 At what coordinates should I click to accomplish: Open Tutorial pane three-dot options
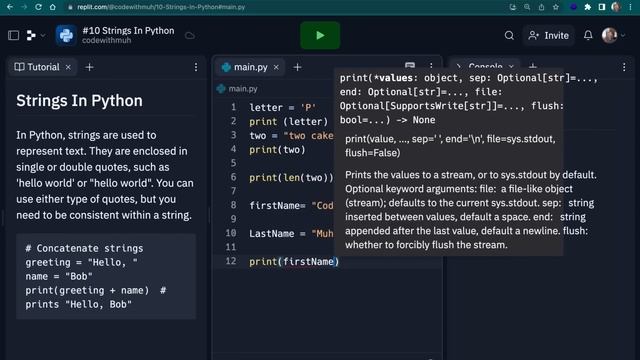point(196,67)
